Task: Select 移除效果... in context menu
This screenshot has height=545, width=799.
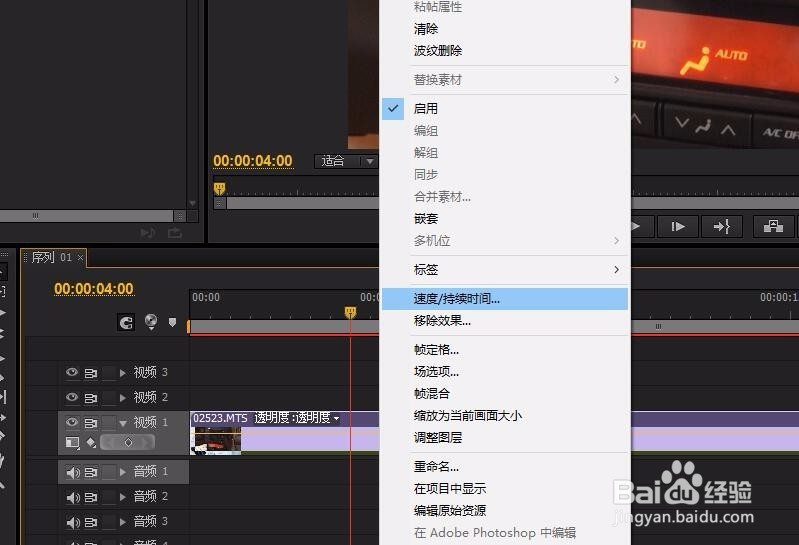Action: click(504, 320)
